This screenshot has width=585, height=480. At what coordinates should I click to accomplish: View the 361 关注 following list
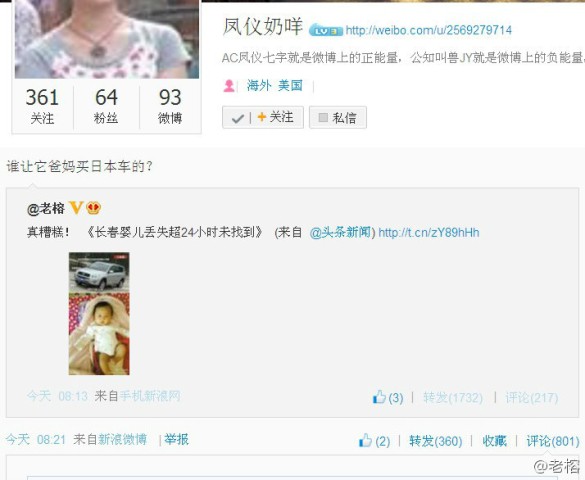click(x=42, y=106)
